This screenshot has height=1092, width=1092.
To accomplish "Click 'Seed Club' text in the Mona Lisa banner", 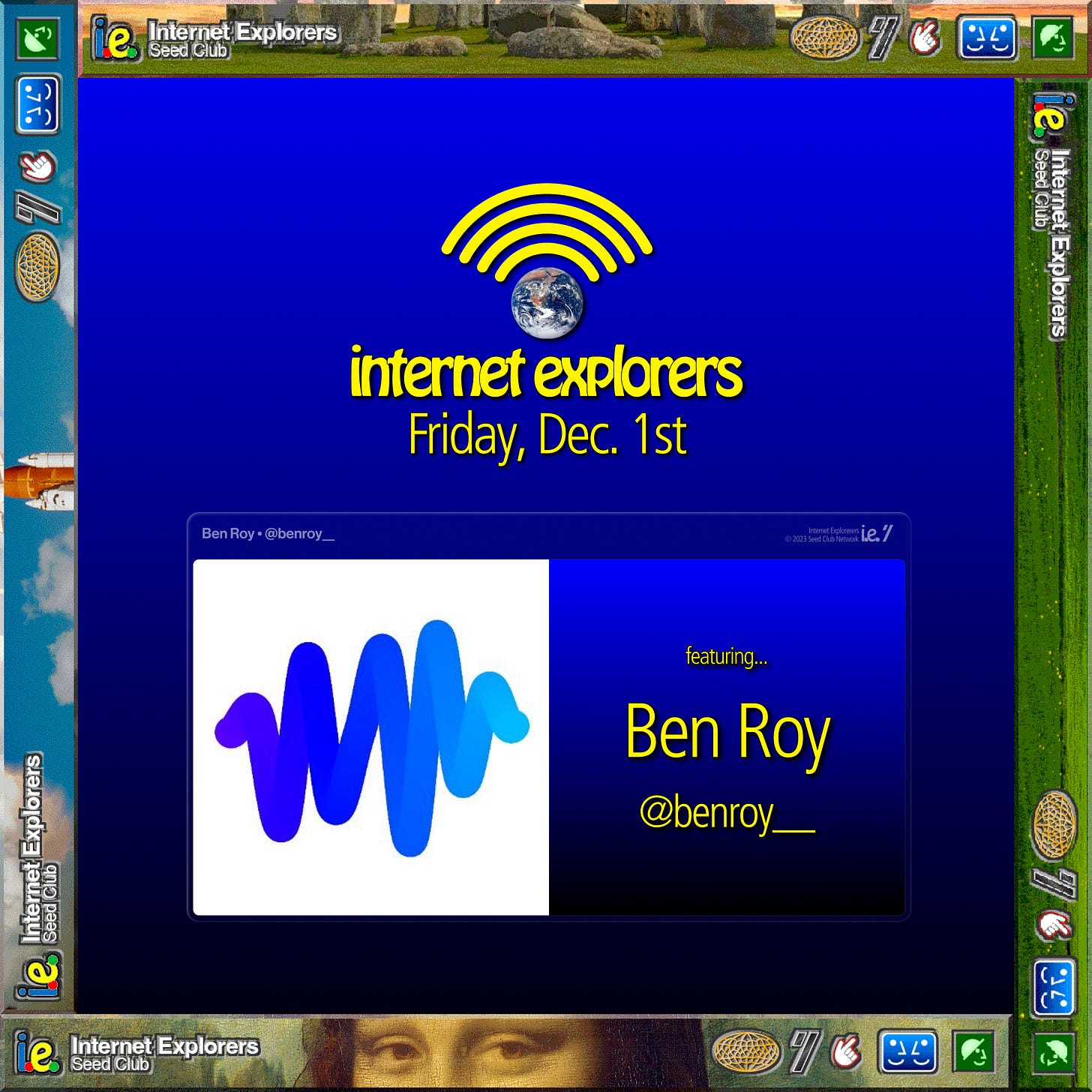I will (110, 1064).
